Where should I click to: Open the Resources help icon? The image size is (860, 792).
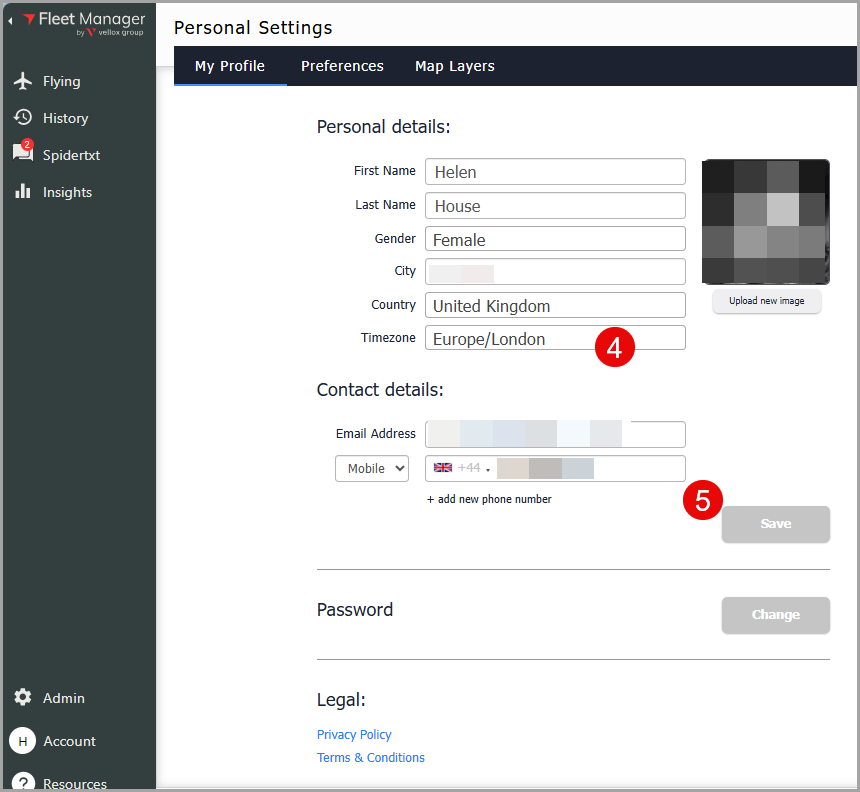click(23, 782)
